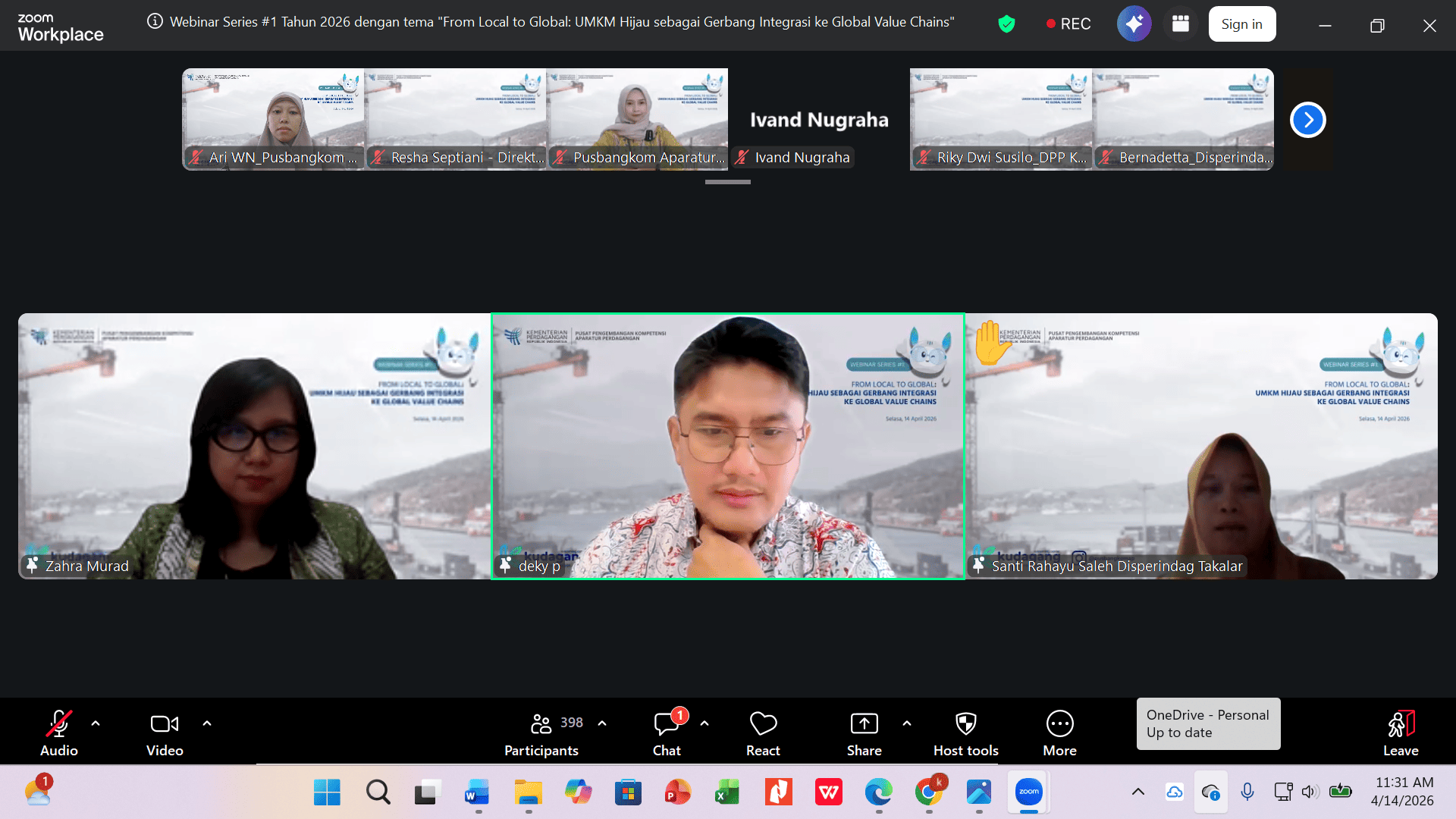
Task: Expand the Chat options caret
Action: point(704,723)
